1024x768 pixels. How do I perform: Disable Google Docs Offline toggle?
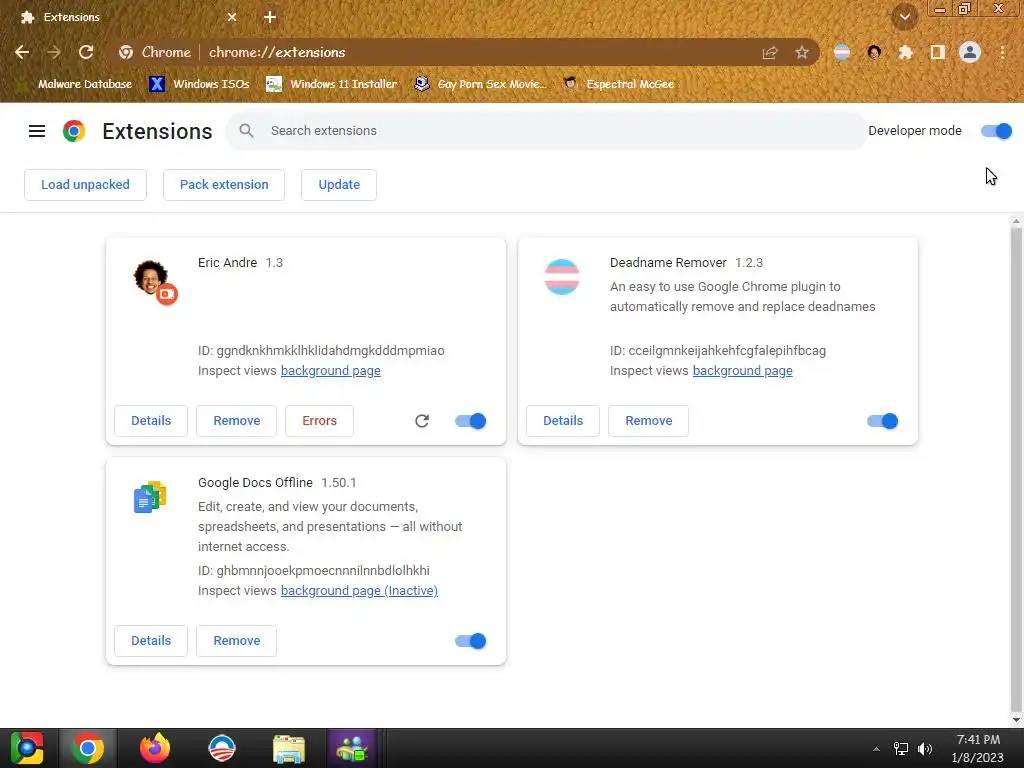click(470, 641)
